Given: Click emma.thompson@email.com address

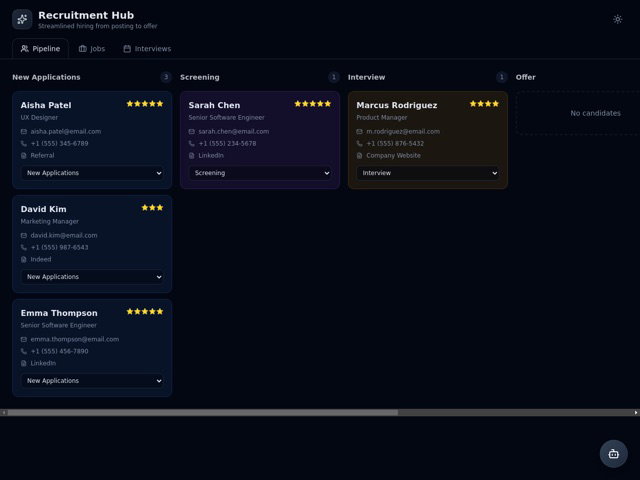Looking at the screenshot, I should [x=75, y=339].
